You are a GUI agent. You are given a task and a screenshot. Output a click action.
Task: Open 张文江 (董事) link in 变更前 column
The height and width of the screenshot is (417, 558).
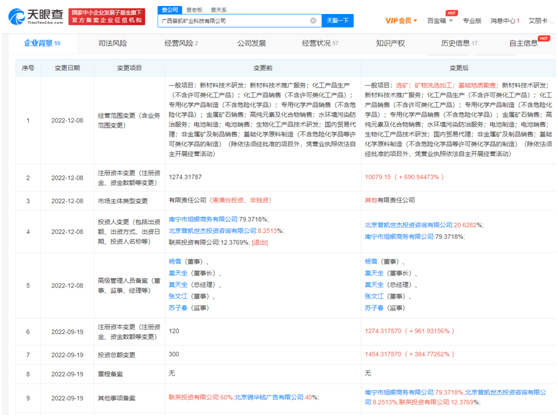click(x=178, y=296)
